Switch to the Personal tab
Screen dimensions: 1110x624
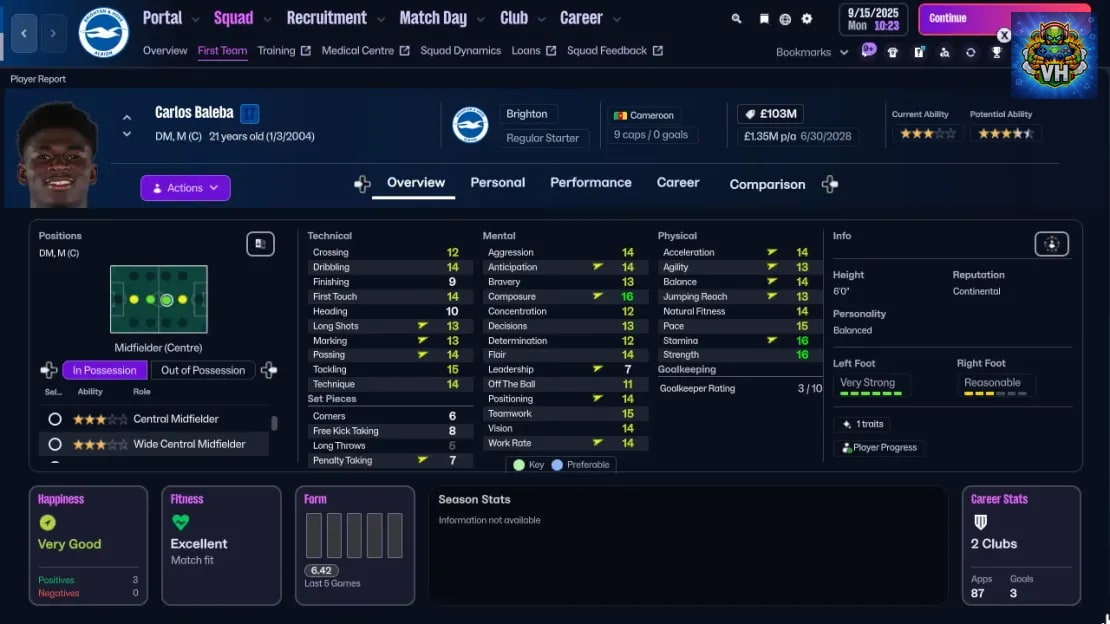click(x=498, y=183)
